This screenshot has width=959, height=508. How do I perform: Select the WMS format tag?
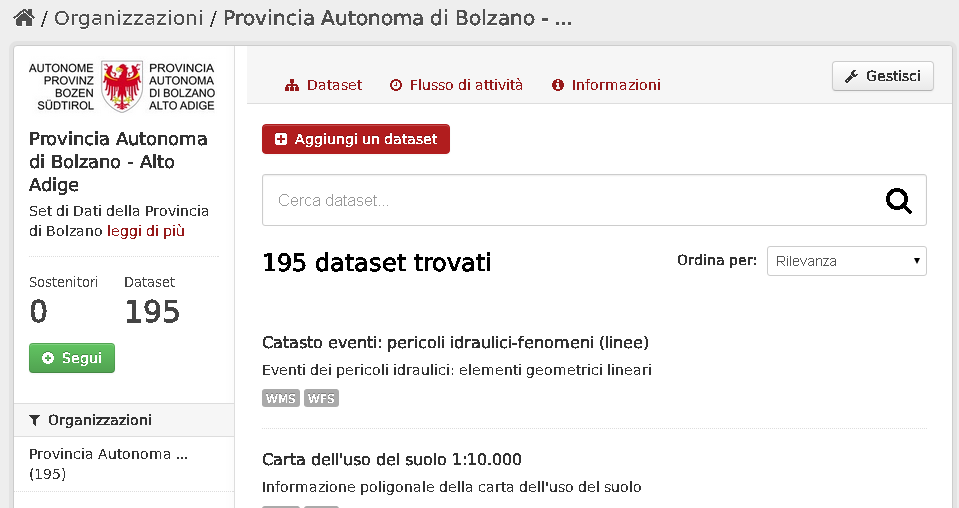[281, 398]
